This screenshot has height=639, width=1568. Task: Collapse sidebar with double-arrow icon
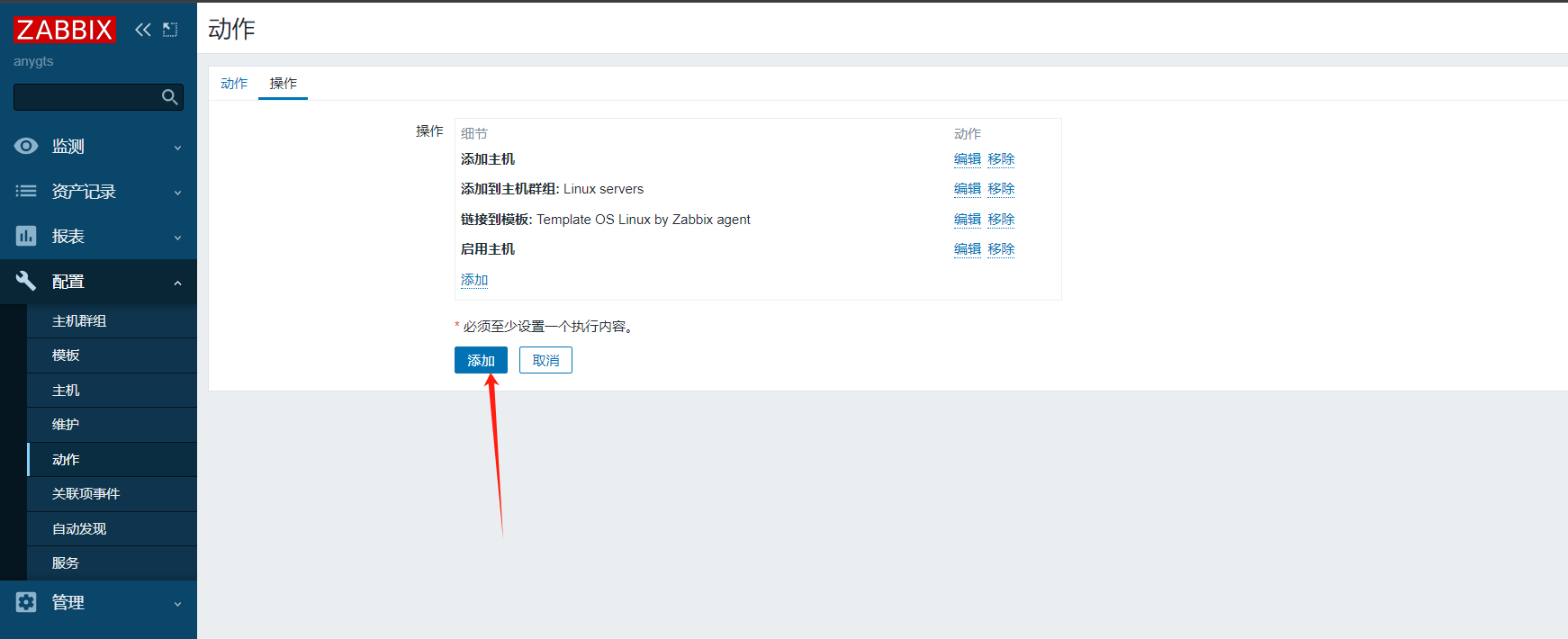click(x=142, y=30)
